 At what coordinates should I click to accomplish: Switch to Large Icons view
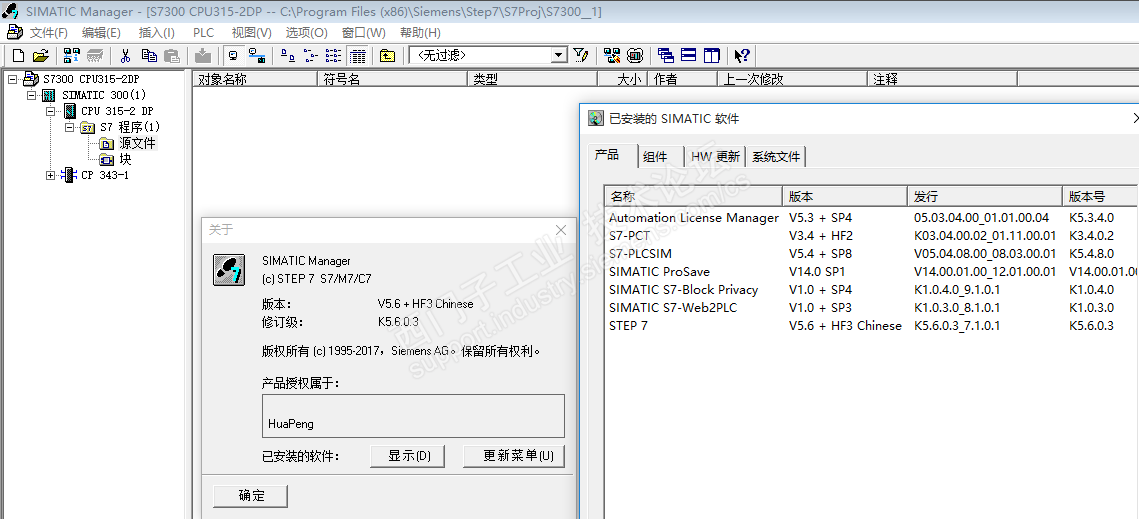[x=288, y=55]
